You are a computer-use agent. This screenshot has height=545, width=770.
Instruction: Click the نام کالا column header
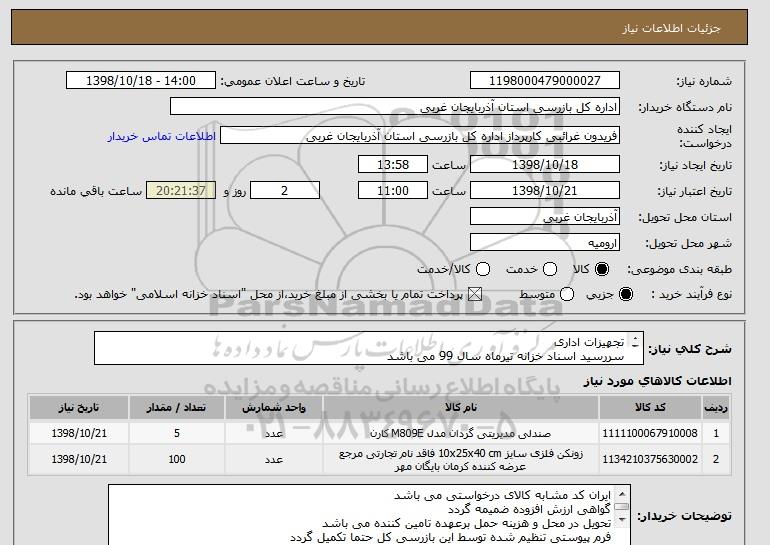click(x=461, y=408)
